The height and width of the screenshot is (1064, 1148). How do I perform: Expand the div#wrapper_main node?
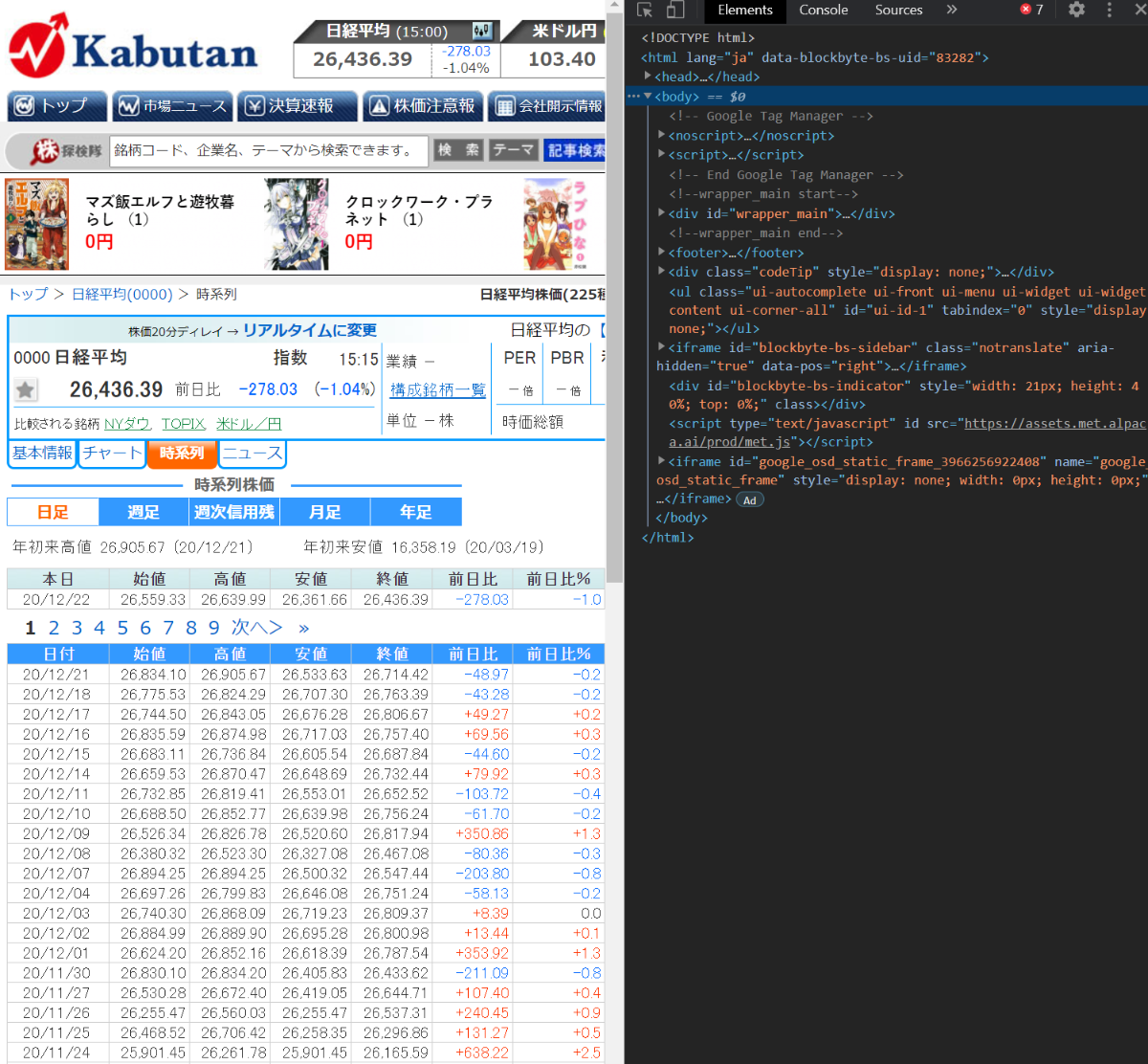click(x=662, y=212)
